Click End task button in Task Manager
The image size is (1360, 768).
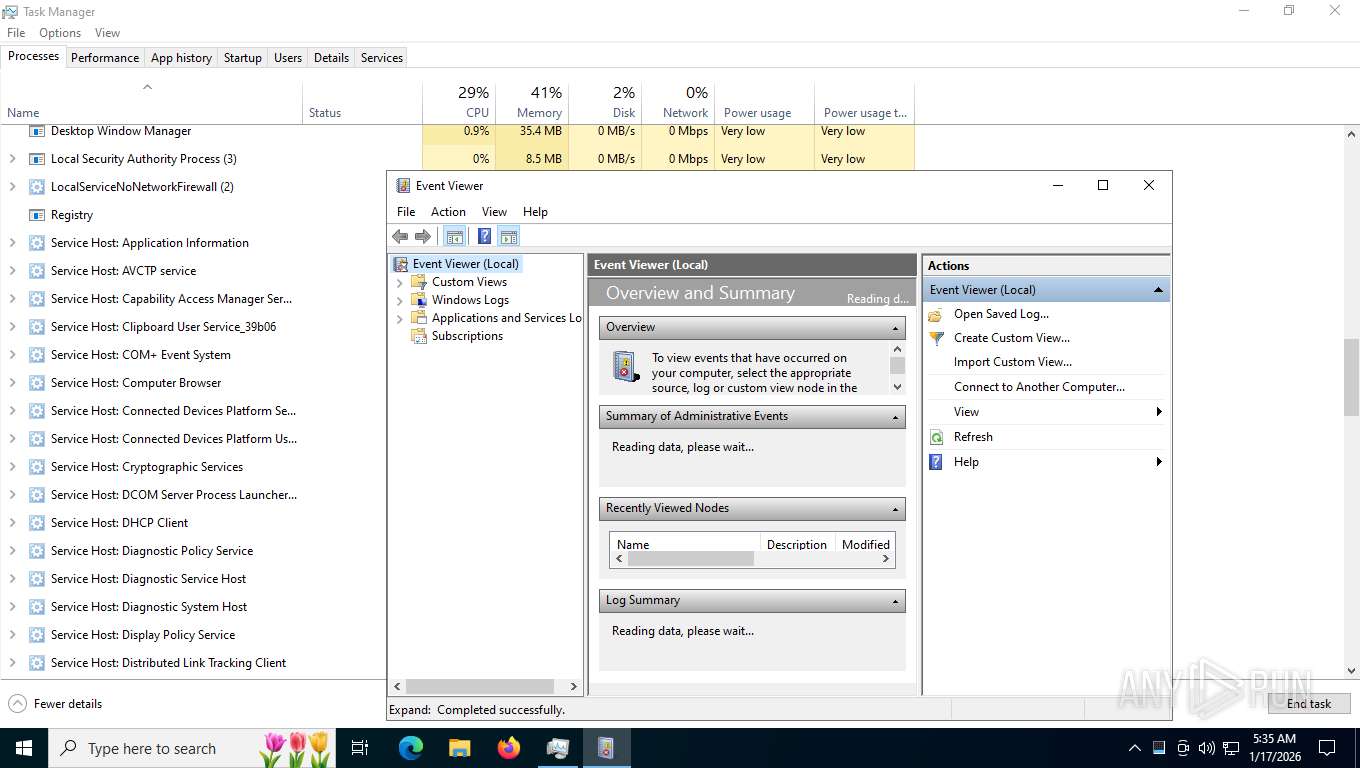pyautogui.click(x=1309, y=704)
